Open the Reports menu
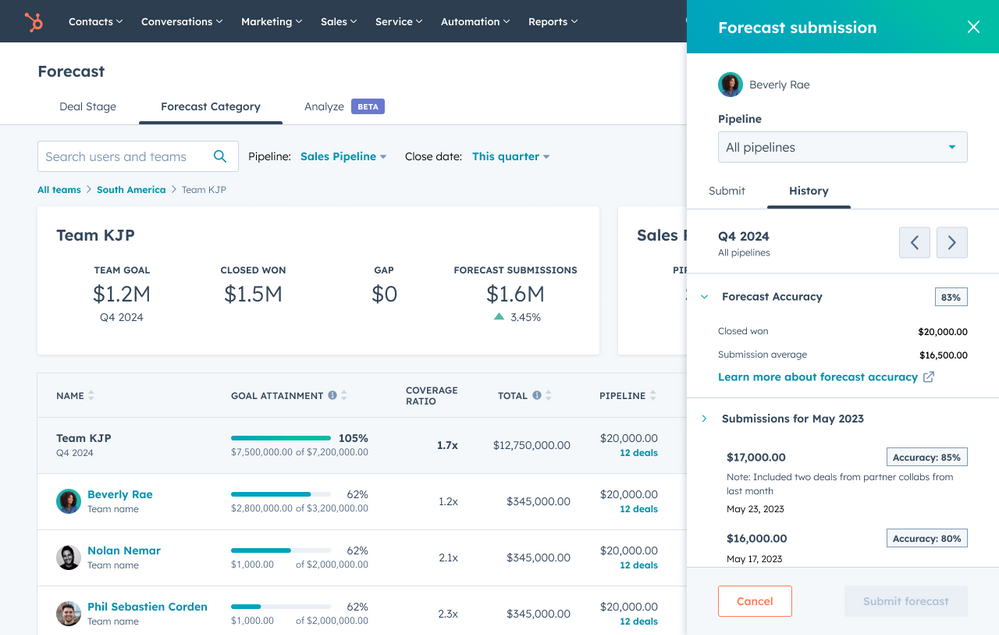 coord(553,22)
